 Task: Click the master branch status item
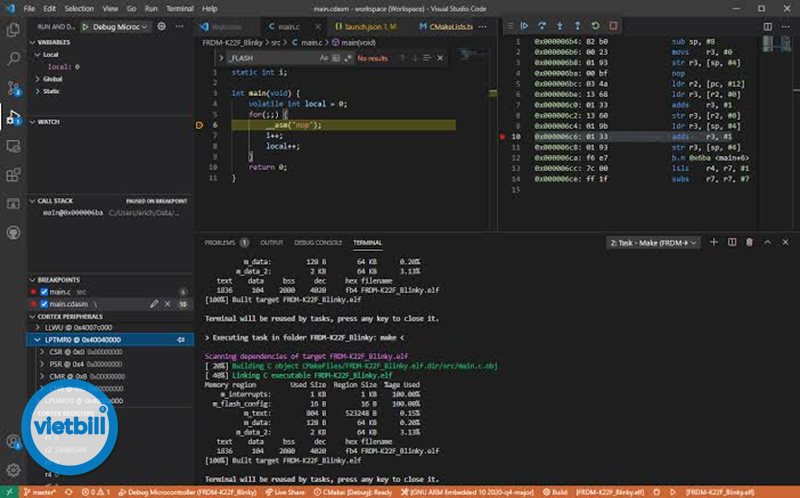(39, 492)
